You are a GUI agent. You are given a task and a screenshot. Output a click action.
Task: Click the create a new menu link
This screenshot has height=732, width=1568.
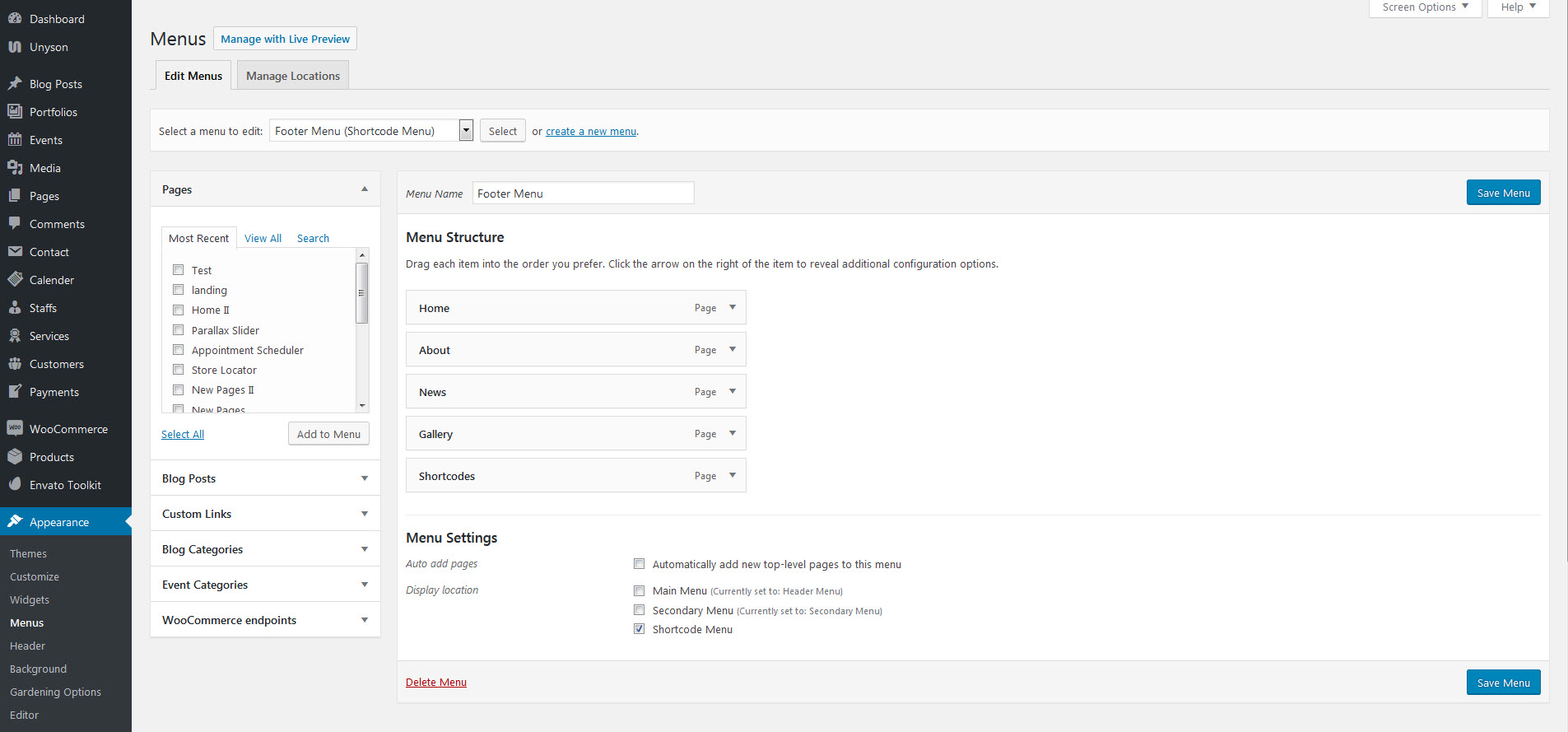591,131
